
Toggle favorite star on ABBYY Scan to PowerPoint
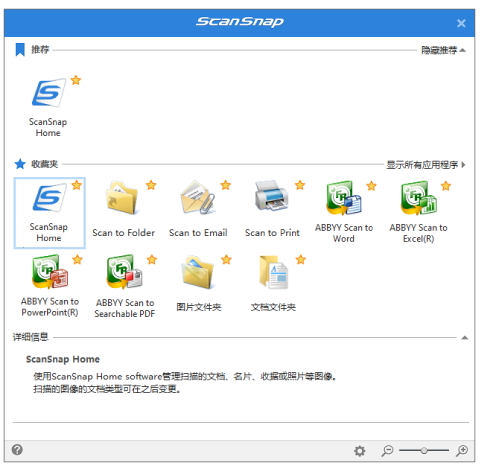(77, 259)
